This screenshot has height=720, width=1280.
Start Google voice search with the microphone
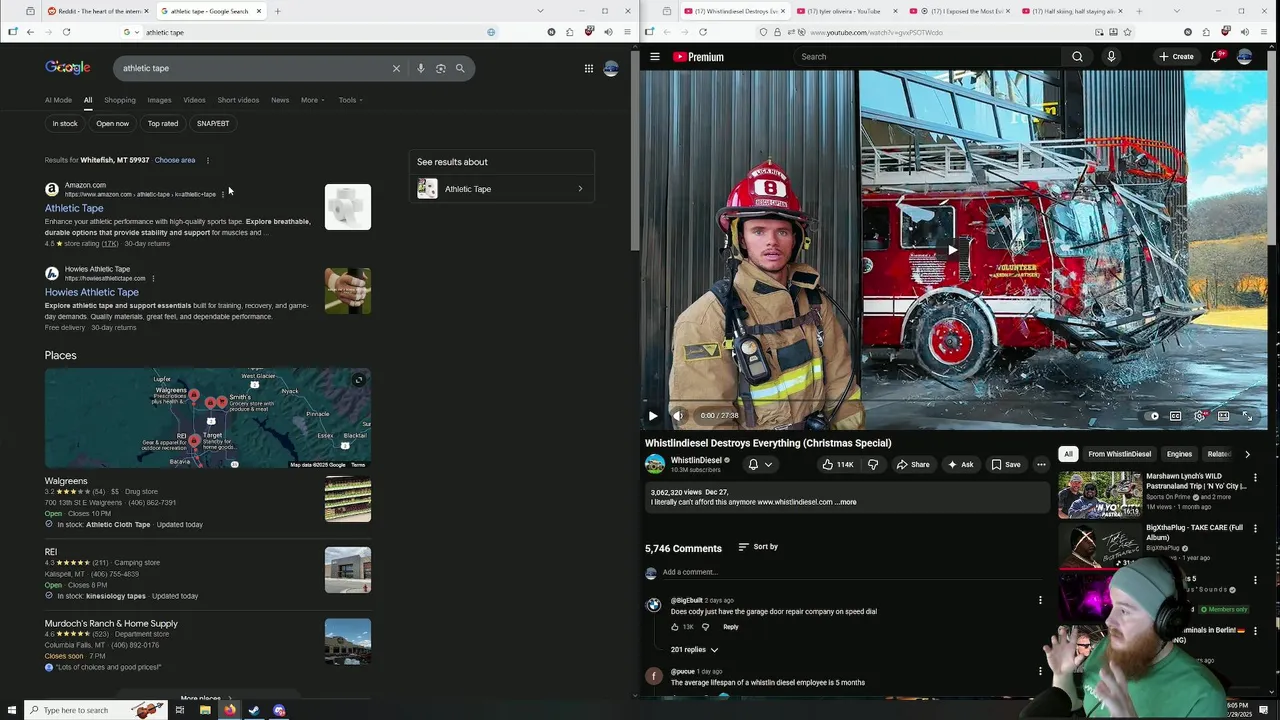tap(421, 68)
